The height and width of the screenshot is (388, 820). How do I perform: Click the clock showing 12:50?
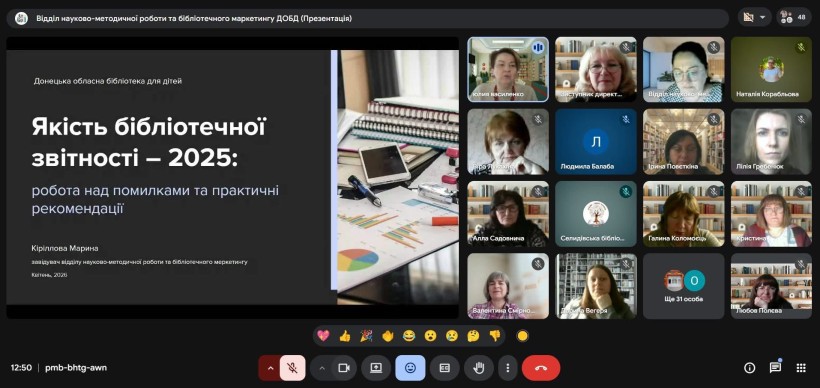click(x=21, y=368)
